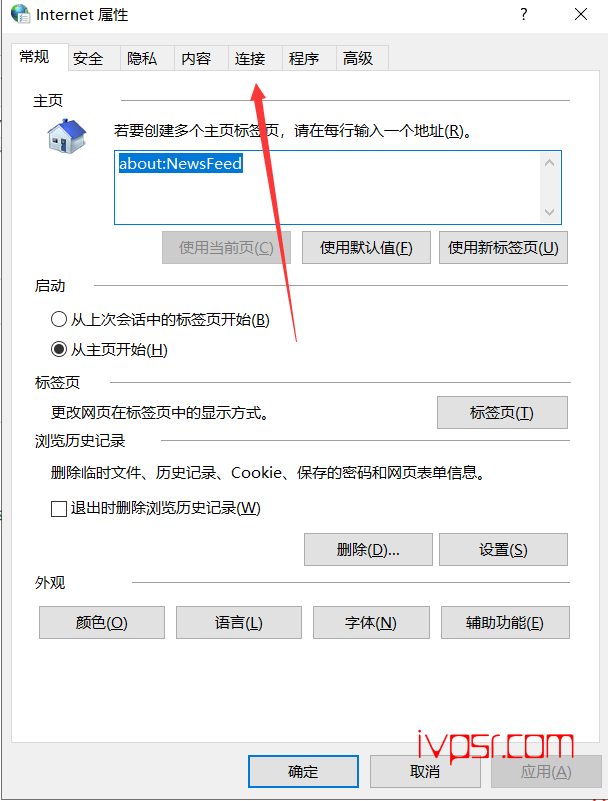The height and width of the screenshot is (801, 608).
Task: Click homepage box scroll up arrow
Action: click(550, 163)
